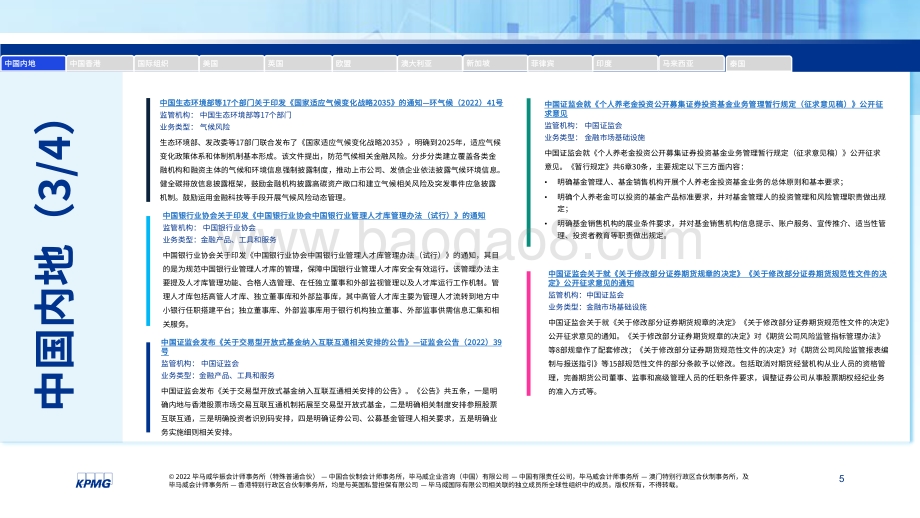The image size is (920, 518).
Task: Open the 澳大利亚 tab
Action: pos(430,63)
